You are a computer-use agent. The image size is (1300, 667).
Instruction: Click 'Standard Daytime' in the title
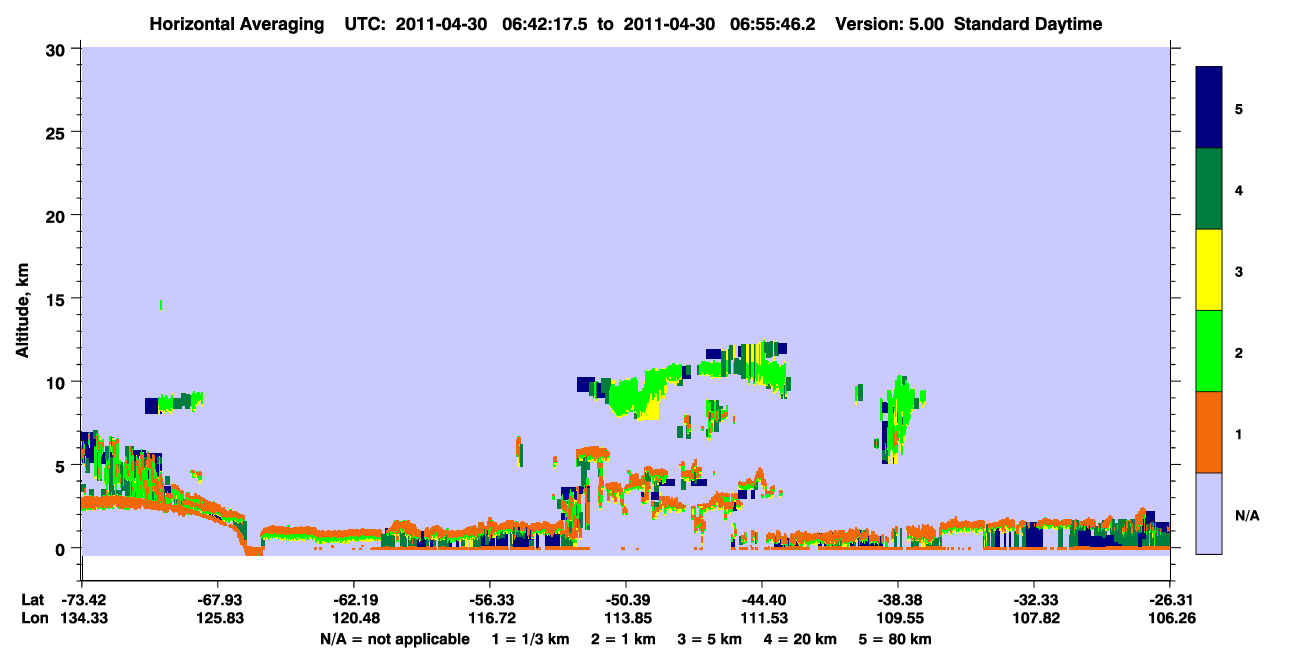[x=1028, y=25]
